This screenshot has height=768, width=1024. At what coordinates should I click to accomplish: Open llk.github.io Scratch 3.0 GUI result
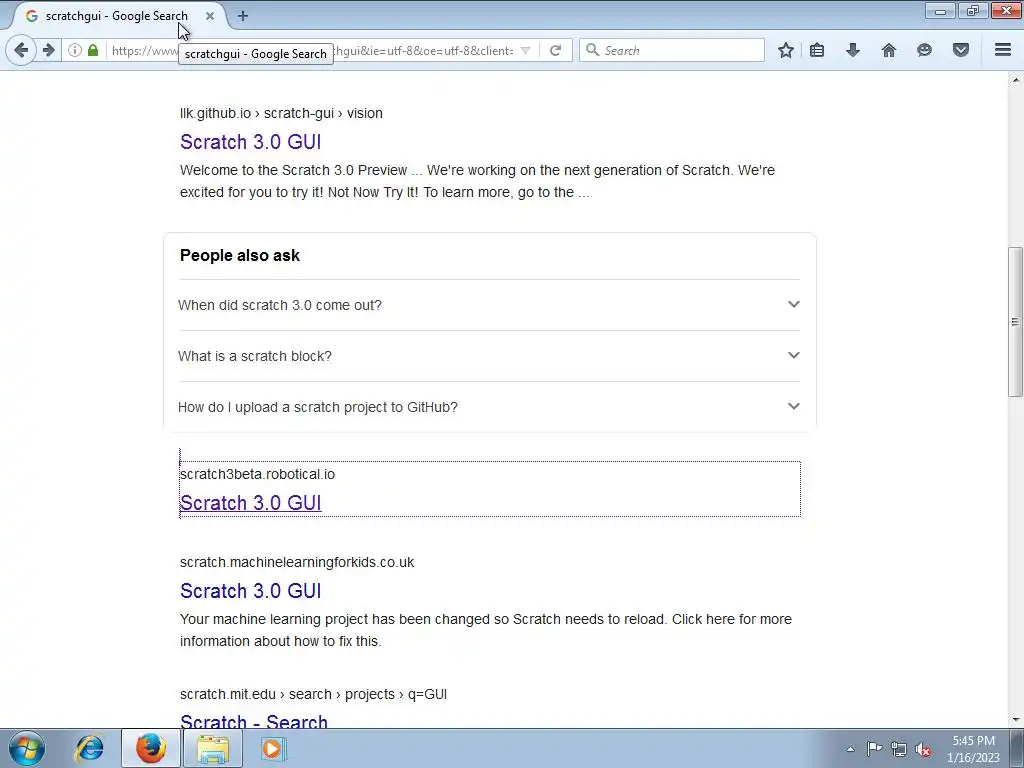point(251,142)
